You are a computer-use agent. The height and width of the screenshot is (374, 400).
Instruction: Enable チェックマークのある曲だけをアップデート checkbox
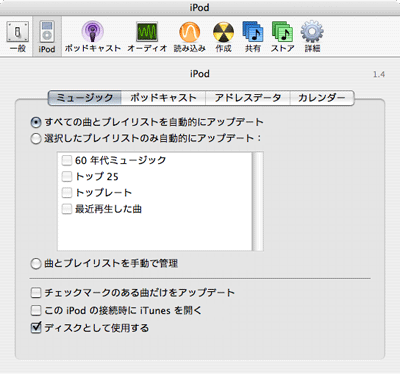pos(36,293)
